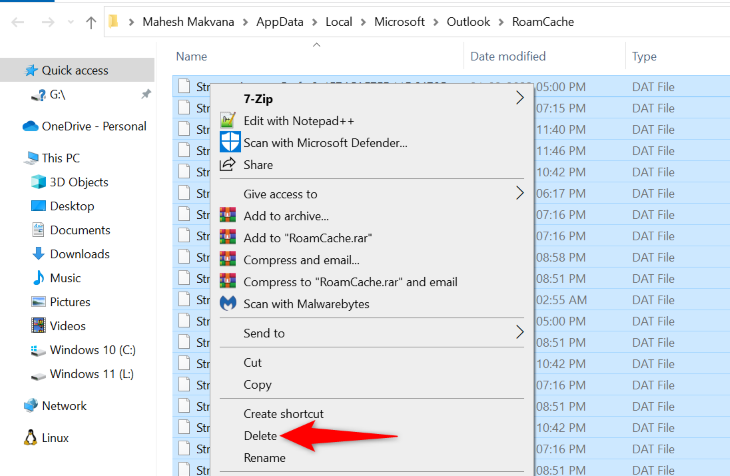Screen dimensions: 730x476
Task: Choose Share from context menu
Action: point(372,164)
